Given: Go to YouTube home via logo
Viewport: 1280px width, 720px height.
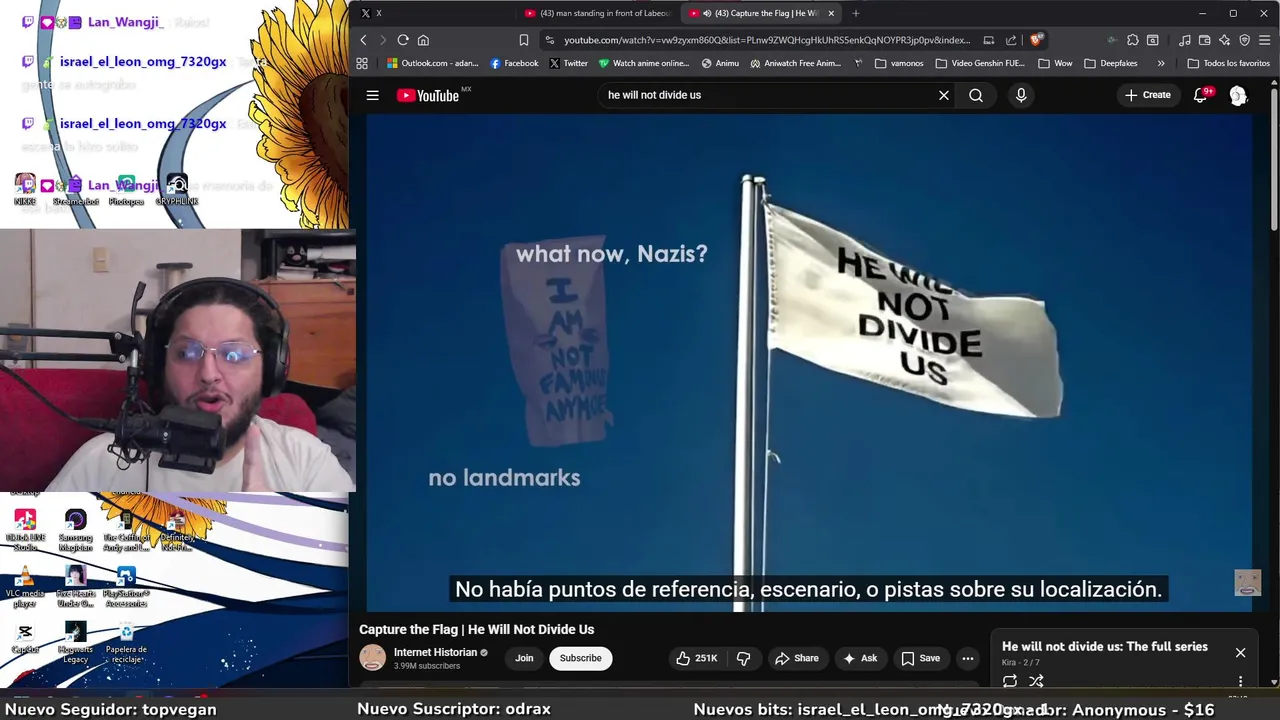Looking at the screenshot, I should [428, 95].
